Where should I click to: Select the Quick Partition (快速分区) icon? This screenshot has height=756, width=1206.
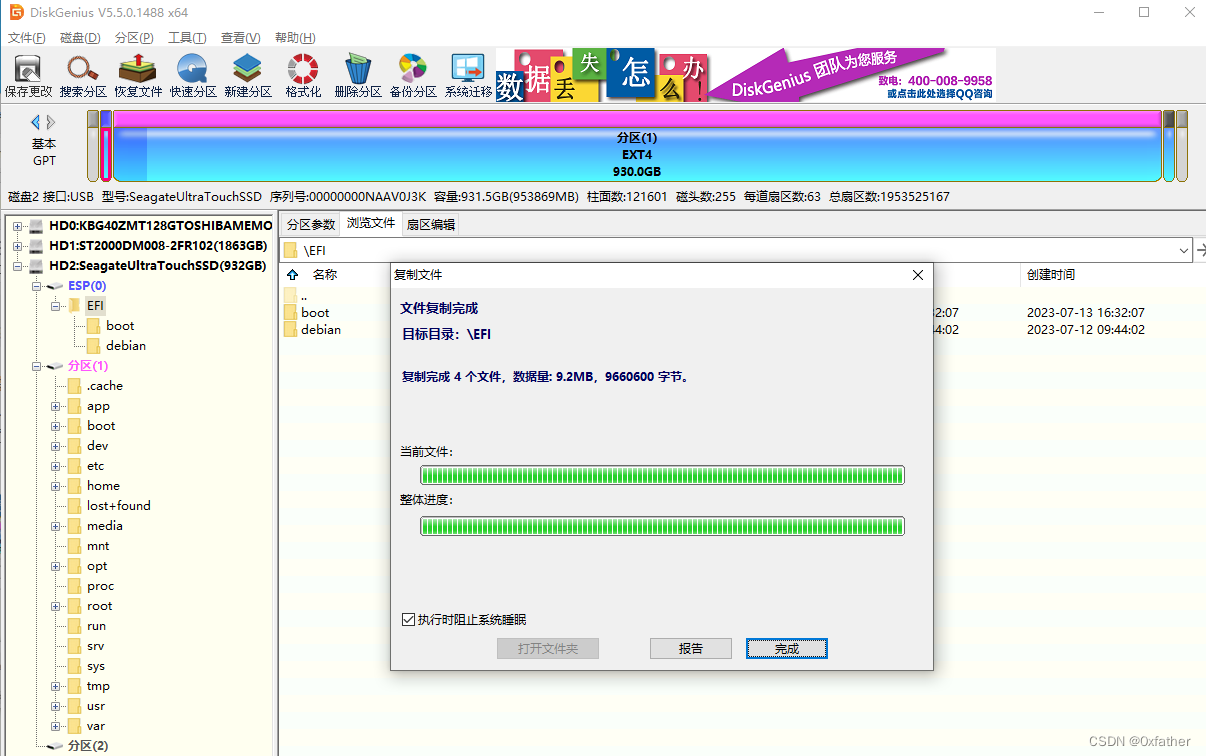(193, 76)
